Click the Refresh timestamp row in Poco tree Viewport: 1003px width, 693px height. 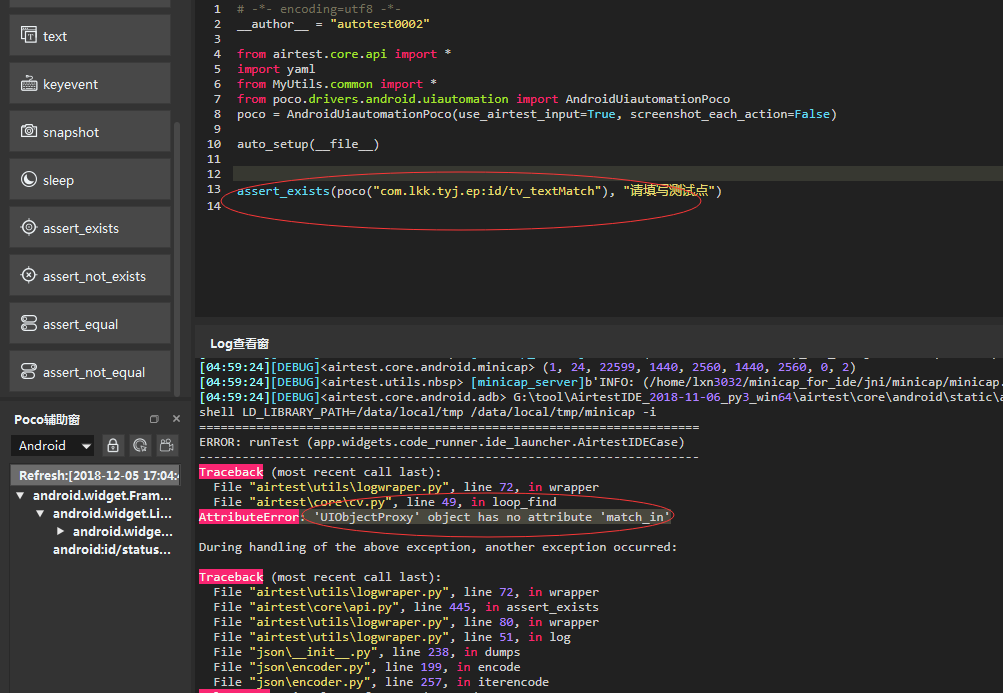pos(95,475)
